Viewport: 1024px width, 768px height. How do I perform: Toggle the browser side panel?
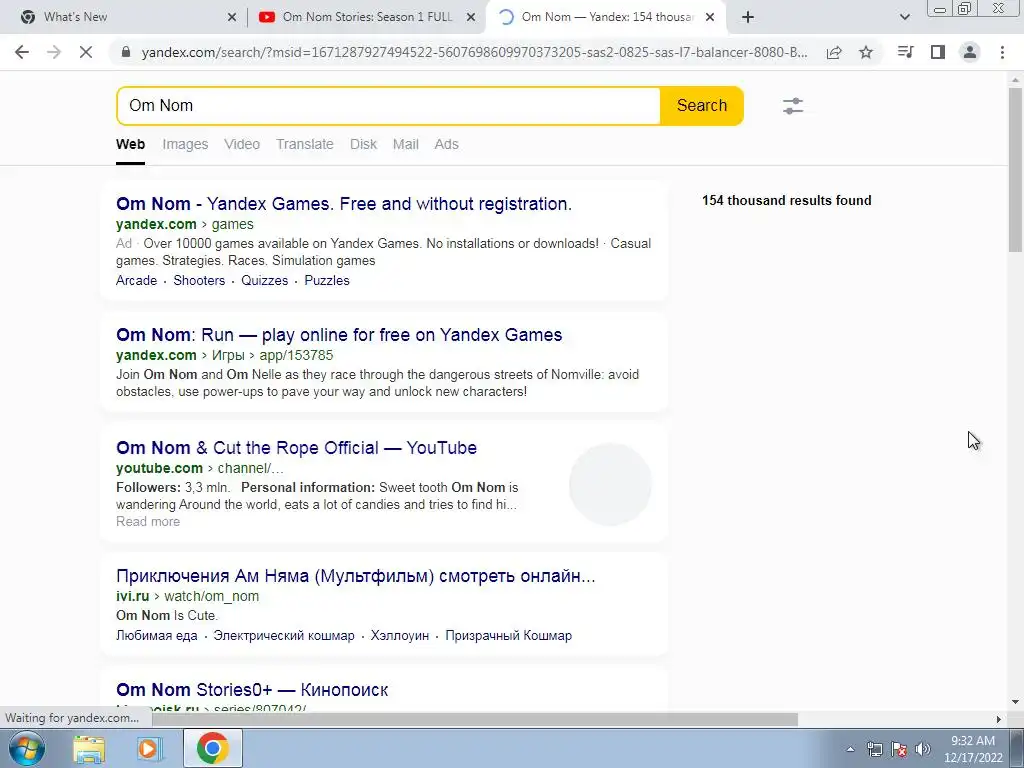[938, 52]
